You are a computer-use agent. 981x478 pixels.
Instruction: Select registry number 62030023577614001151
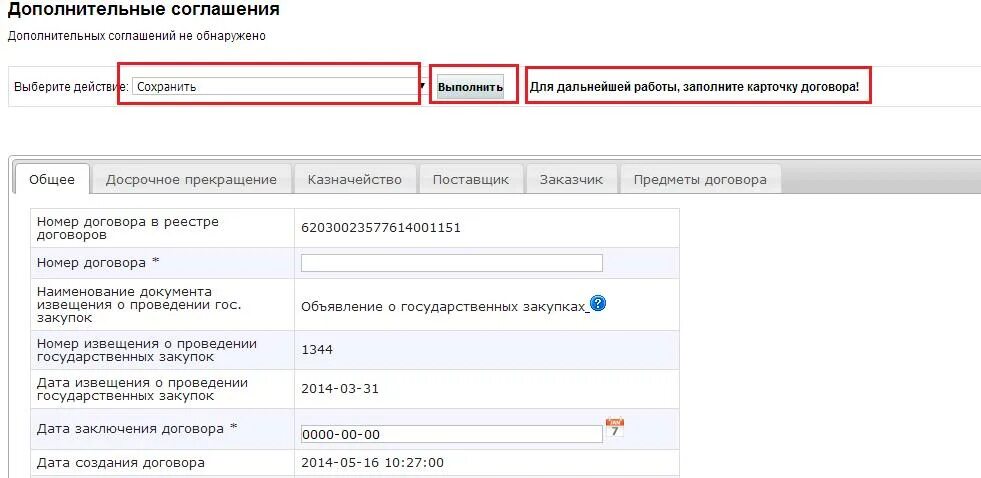coord(381,228)
